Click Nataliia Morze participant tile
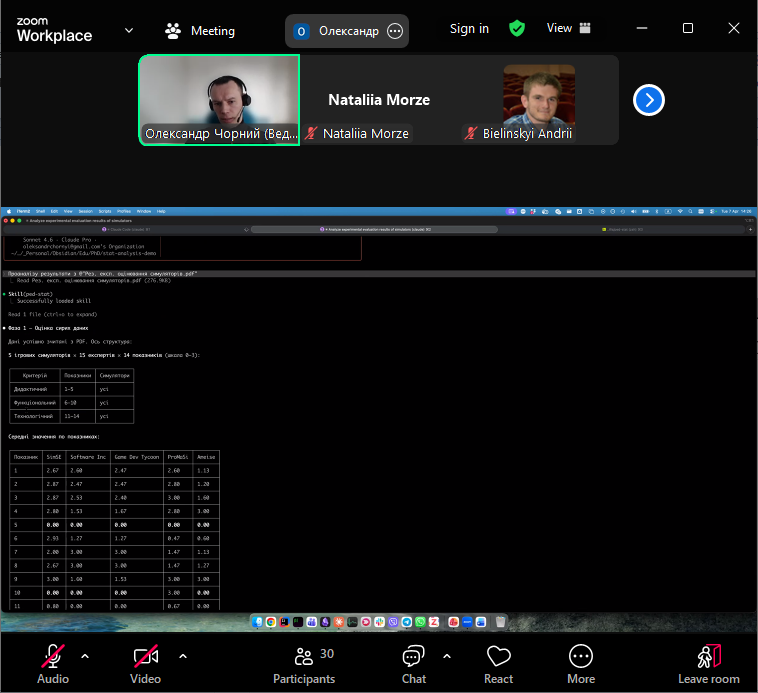This screenshot has height=693, width=758. point(379,100)
